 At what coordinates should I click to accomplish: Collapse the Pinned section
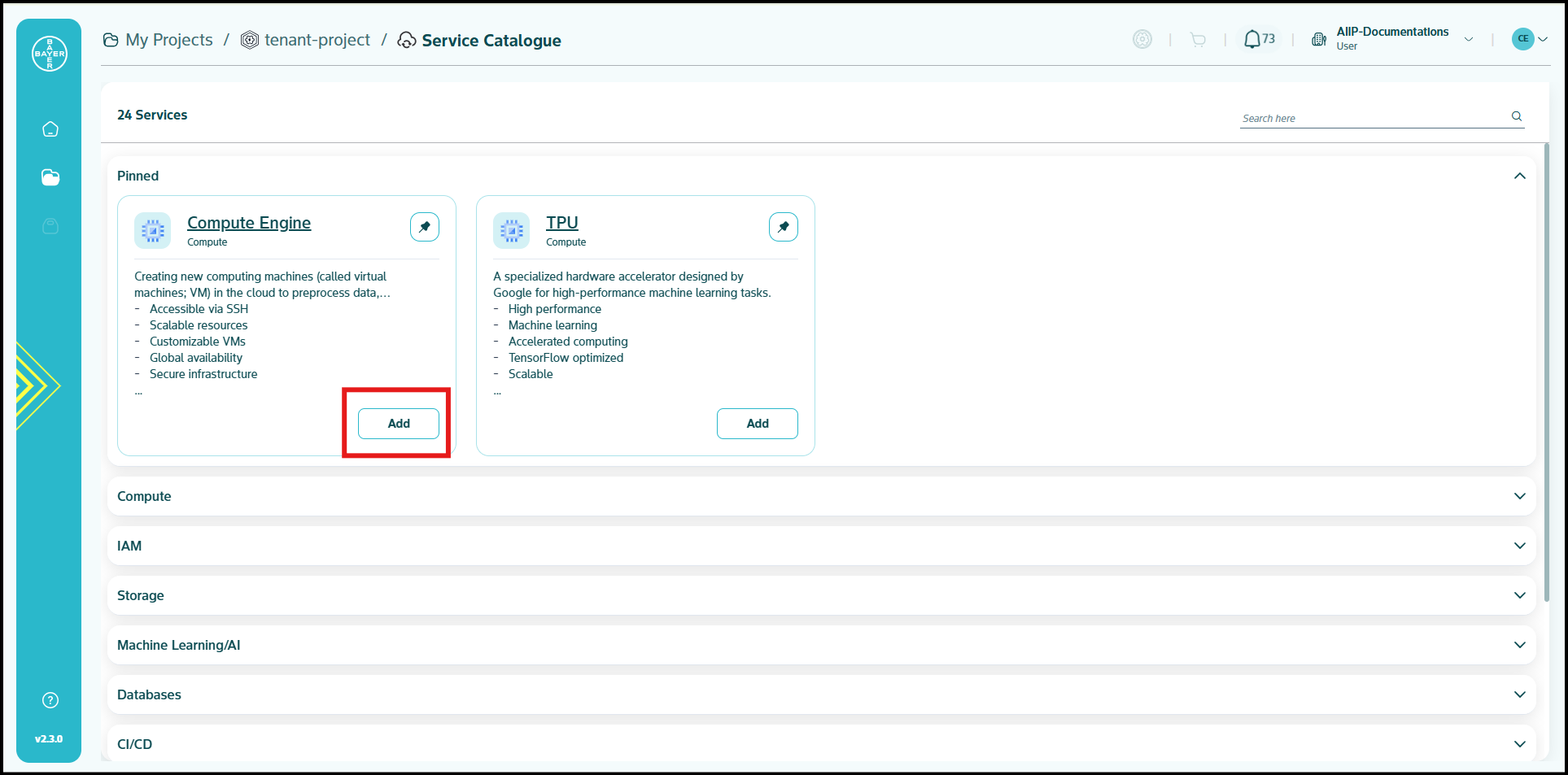tap(1519, 176)
